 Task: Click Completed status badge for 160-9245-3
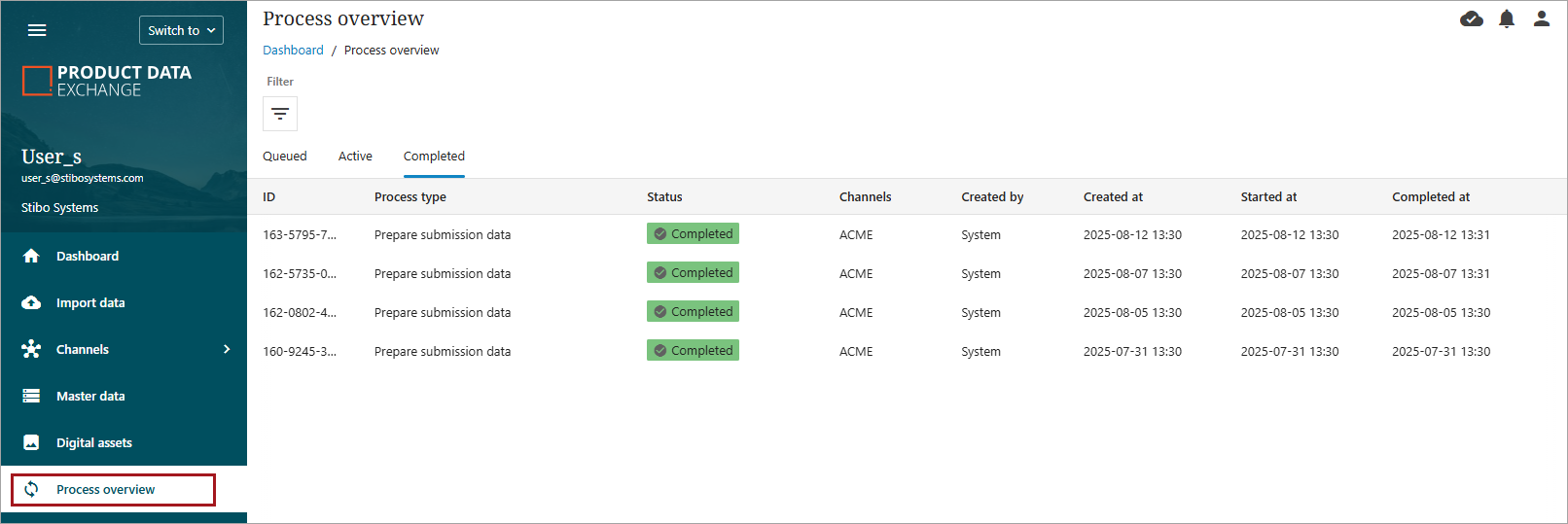[x=693, y=350]
